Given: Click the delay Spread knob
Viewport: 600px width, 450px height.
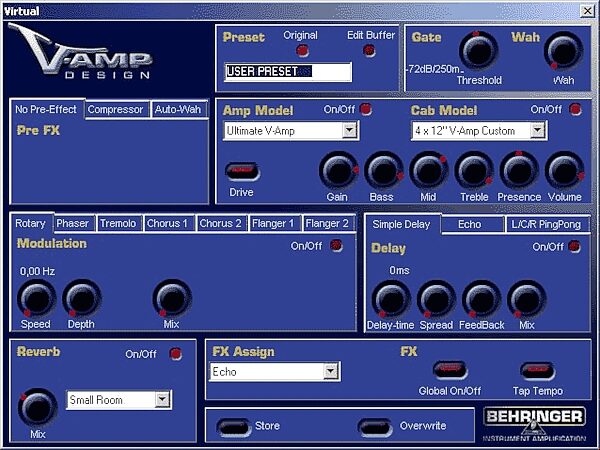Looking at the screenshot, I should pos(436,299).
